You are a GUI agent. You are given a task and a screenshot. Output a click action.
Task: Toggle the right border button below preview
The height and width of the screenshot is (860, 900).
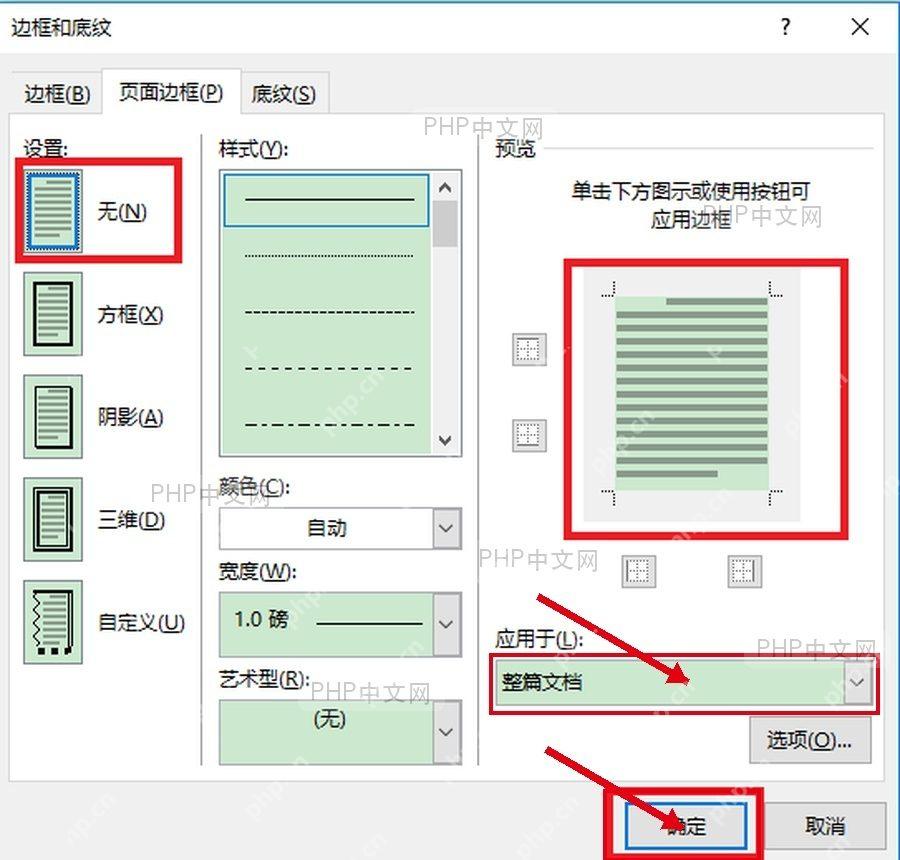pyautogui.click(x=744, y=571)
